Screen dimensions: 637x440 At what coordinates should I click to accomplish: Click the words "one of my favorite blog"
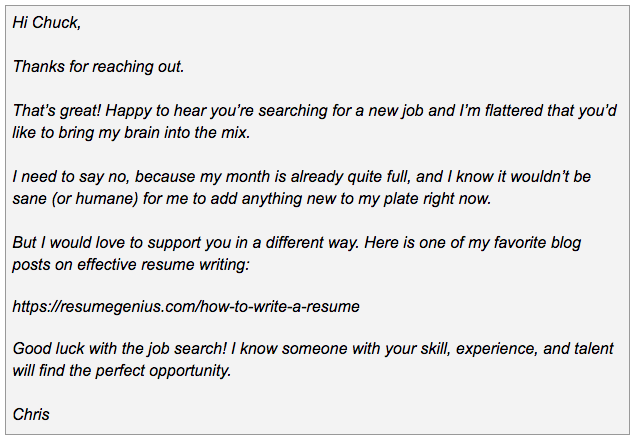tap(496, 243)
